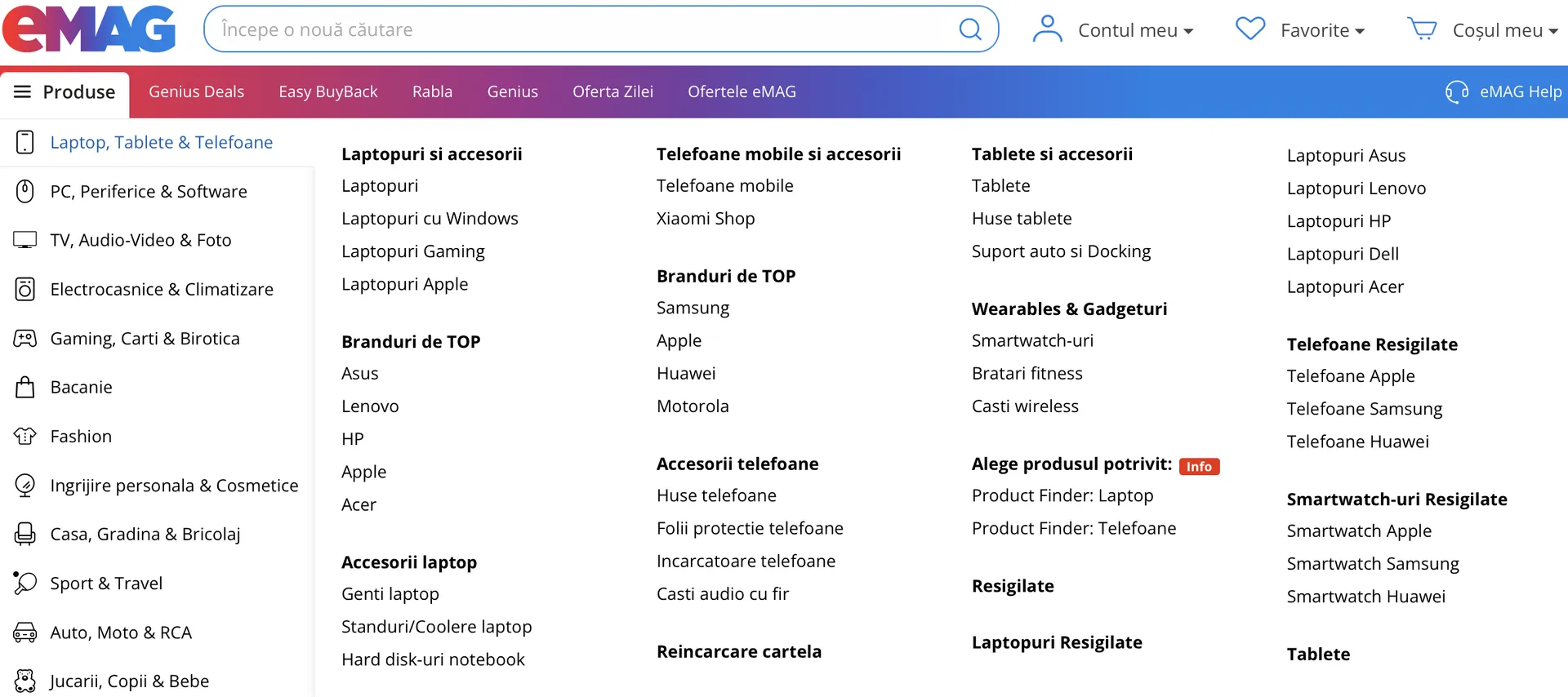Open the Genius Deals tab
Image resolution: width=1568 pixels, height=697 pixels.
coord(196,91)
